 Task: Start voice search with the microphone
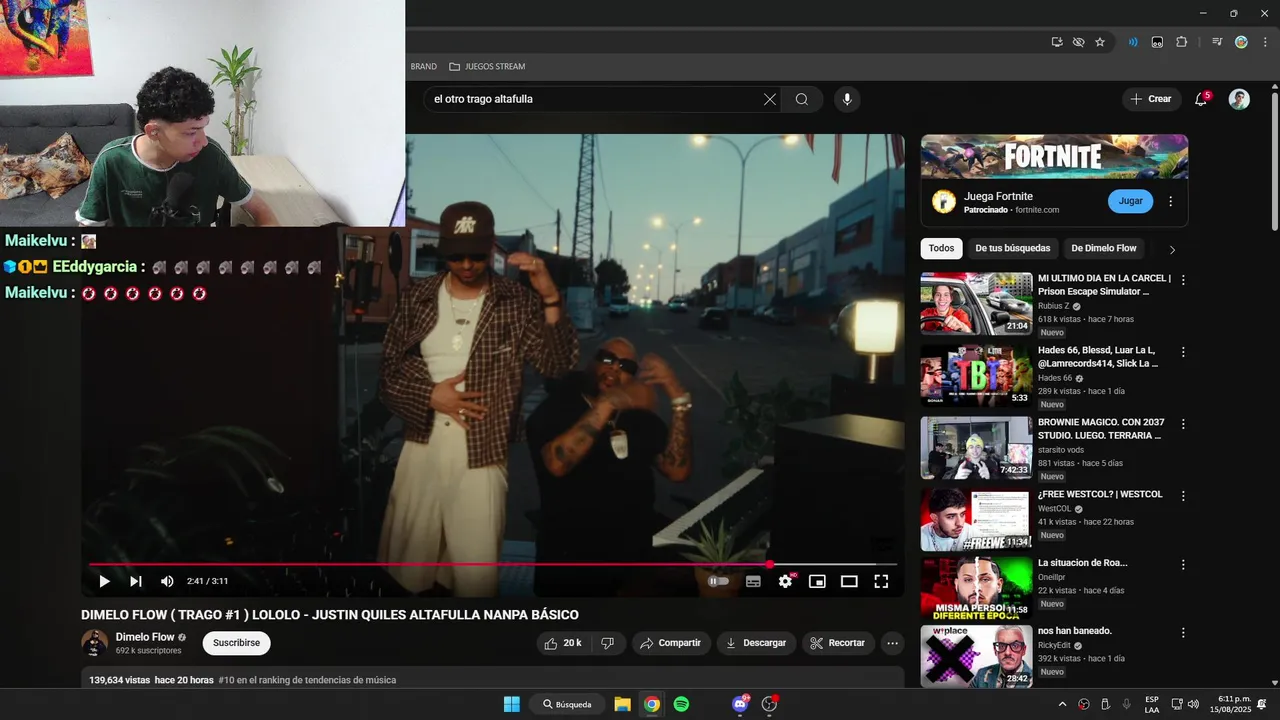click(x=847, y=99)
